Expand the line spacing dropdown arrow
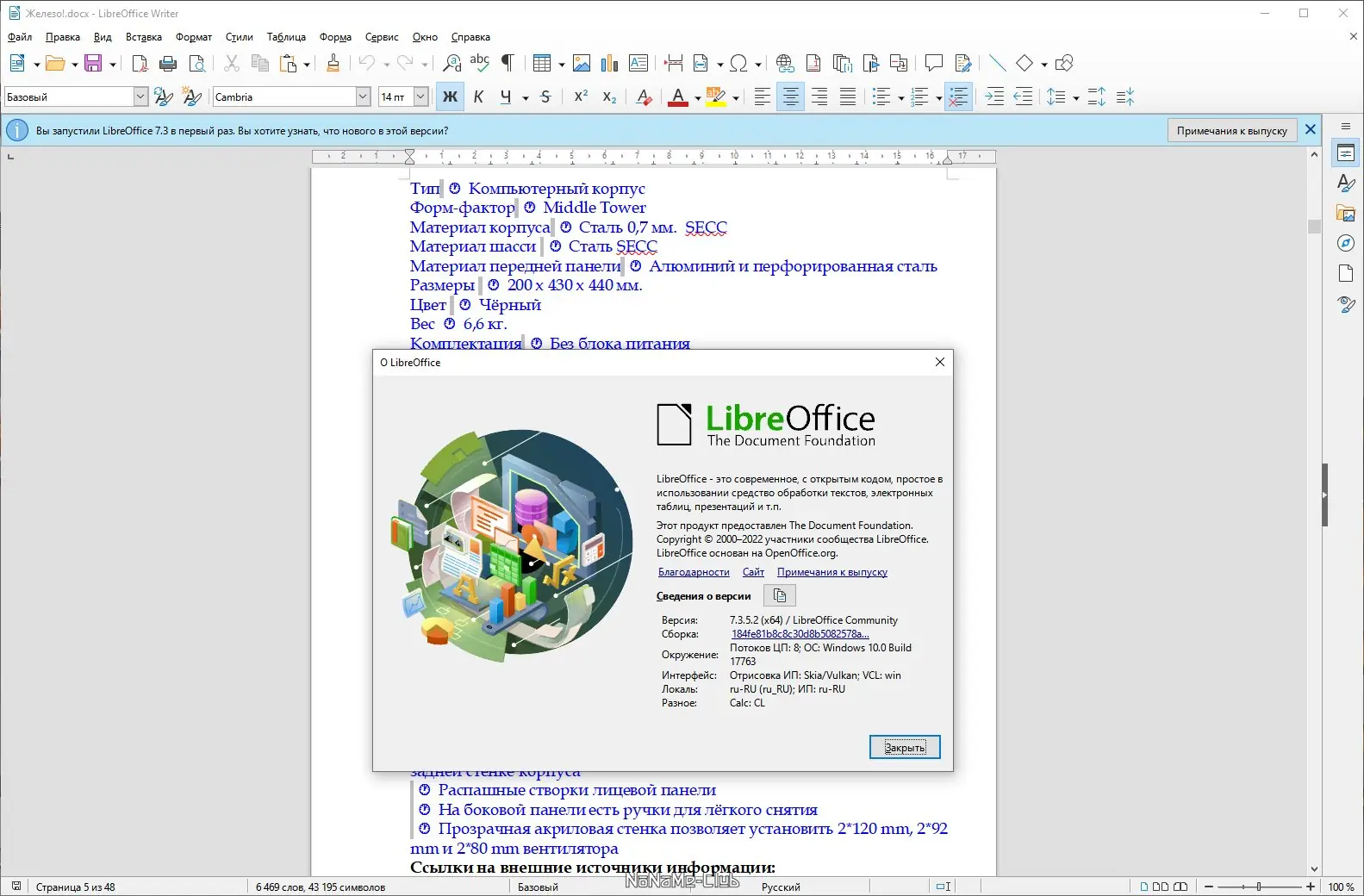Image resolution: width=1364 pixels, height=896 pixels. click(x=1075, y=98)
